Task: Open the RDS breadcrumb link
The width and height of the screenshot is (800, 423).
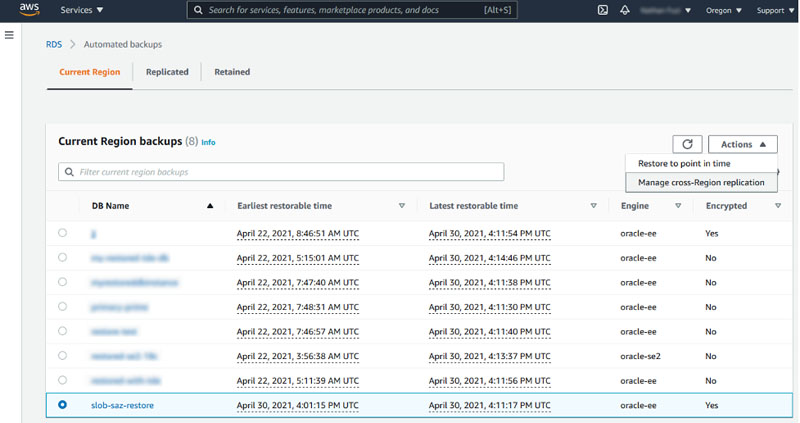Action: (x=54, y=44)
